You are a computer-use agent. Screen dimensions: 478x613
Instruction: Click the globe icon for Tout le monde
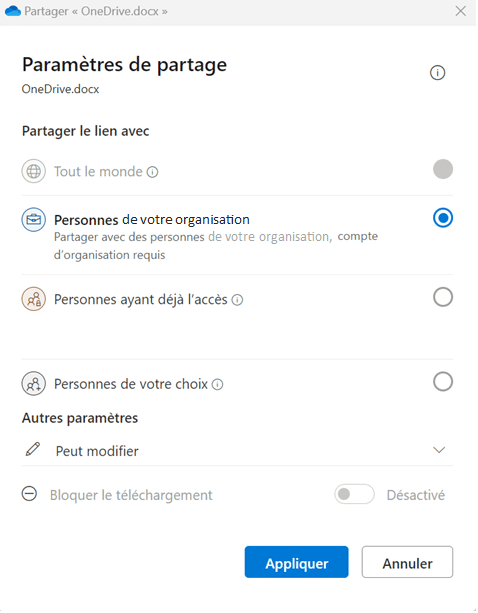pyautogui.click(x=34, y=171)
